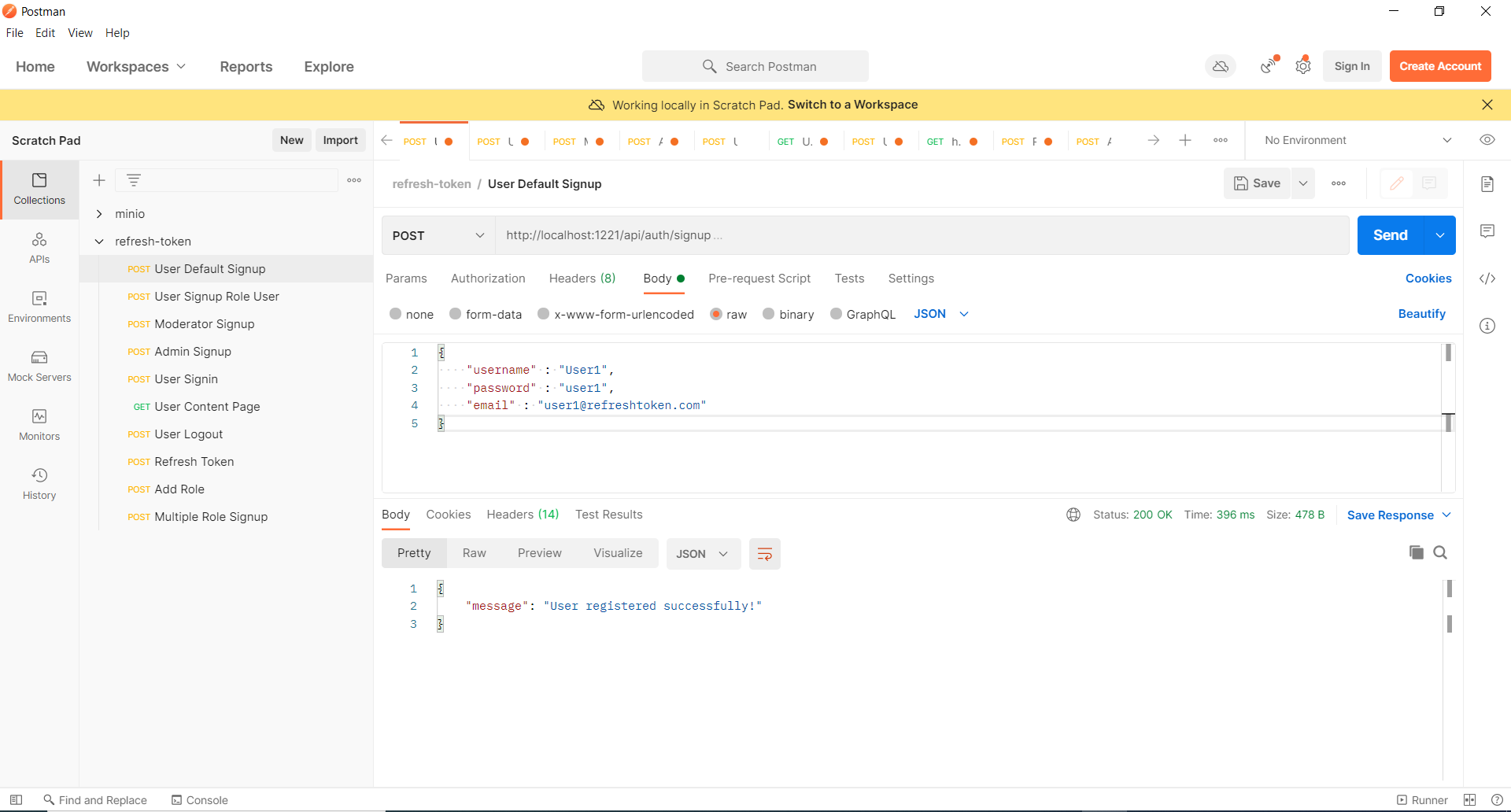
Task: Copy the response with the copy icon
Action: 1417,552
